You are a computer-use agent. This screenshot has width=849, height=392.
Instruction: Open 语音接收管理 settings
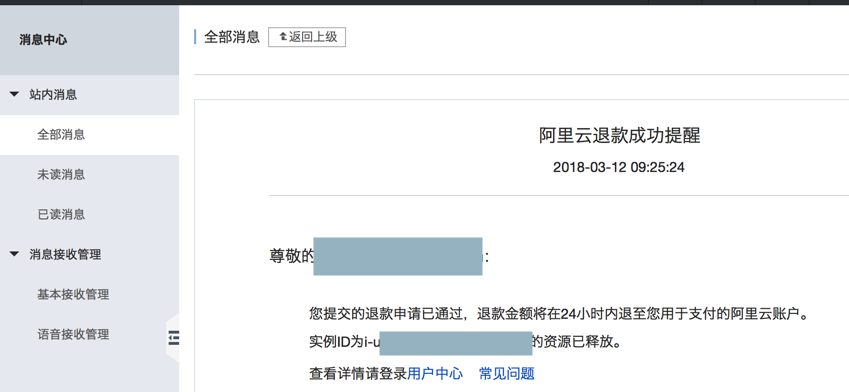point(73,335)
